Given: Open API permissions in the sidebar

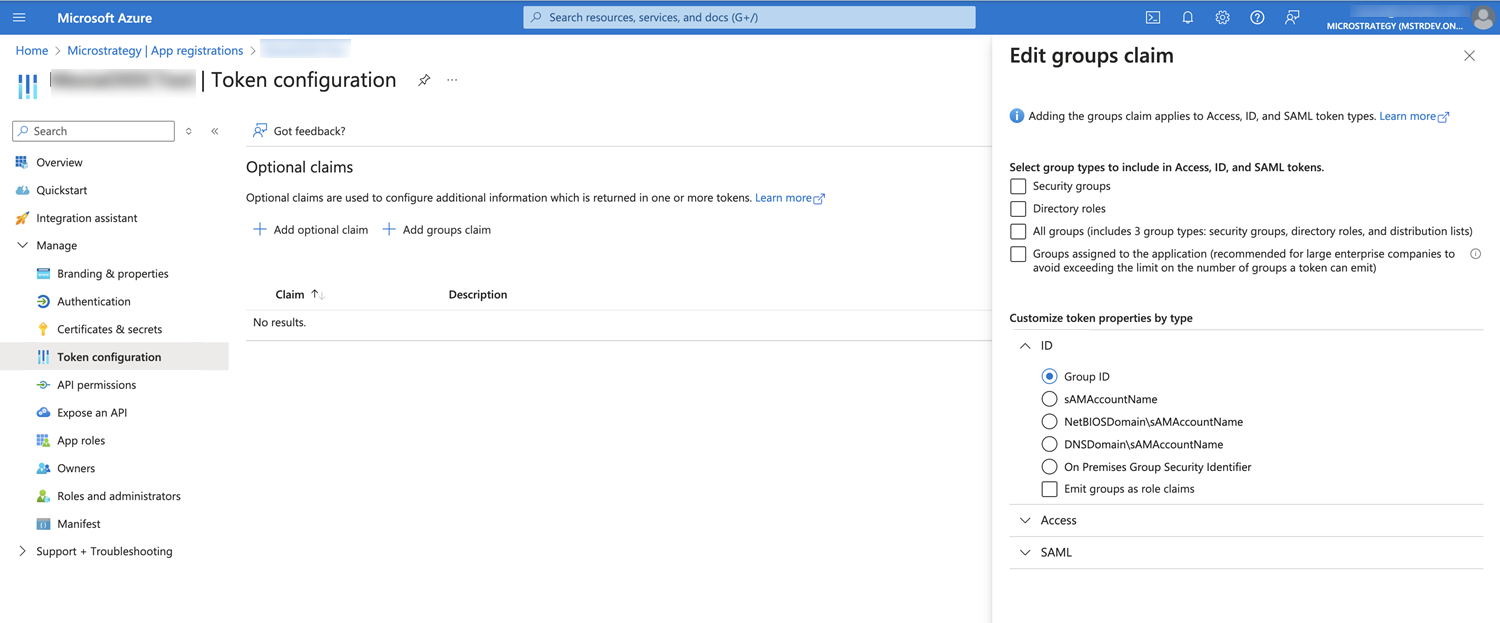Looking at the screenshot, I should click(96, 385).
